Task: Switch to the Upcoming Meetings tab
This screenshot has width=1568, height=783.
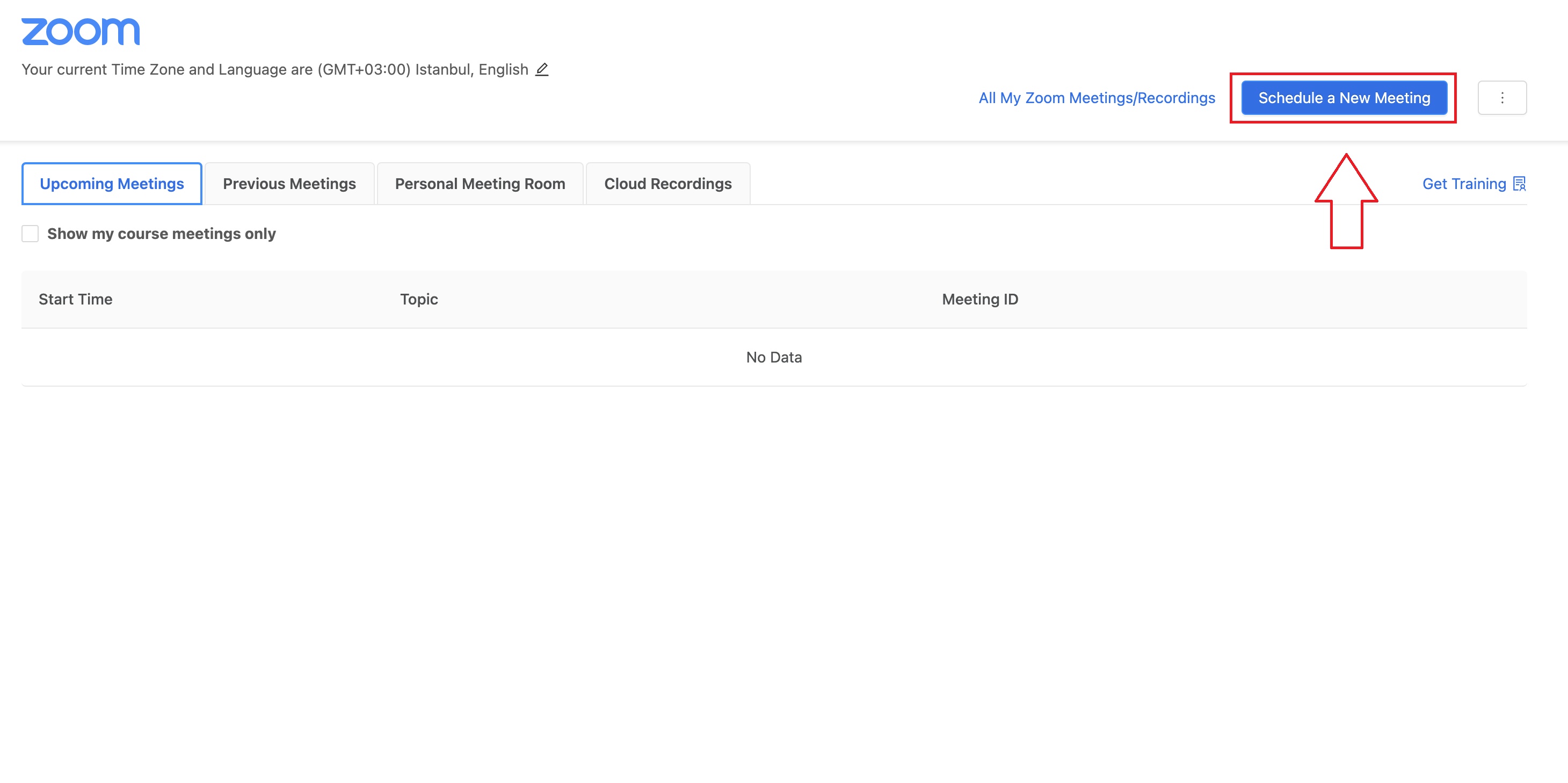Action: pyautogui.click(x=111, y=184)
